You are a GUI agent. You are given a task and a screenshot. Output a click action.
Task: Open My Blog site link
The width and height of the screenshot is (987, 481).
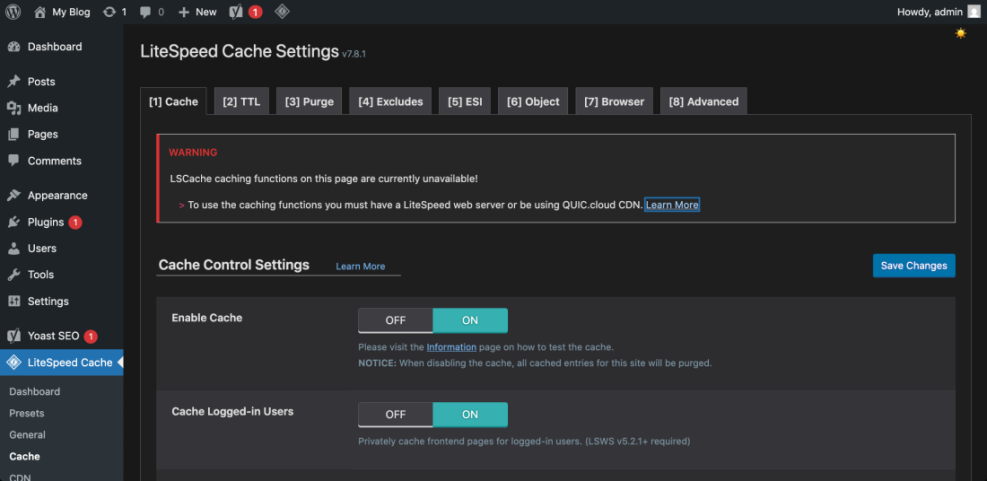tap(71, 12)
